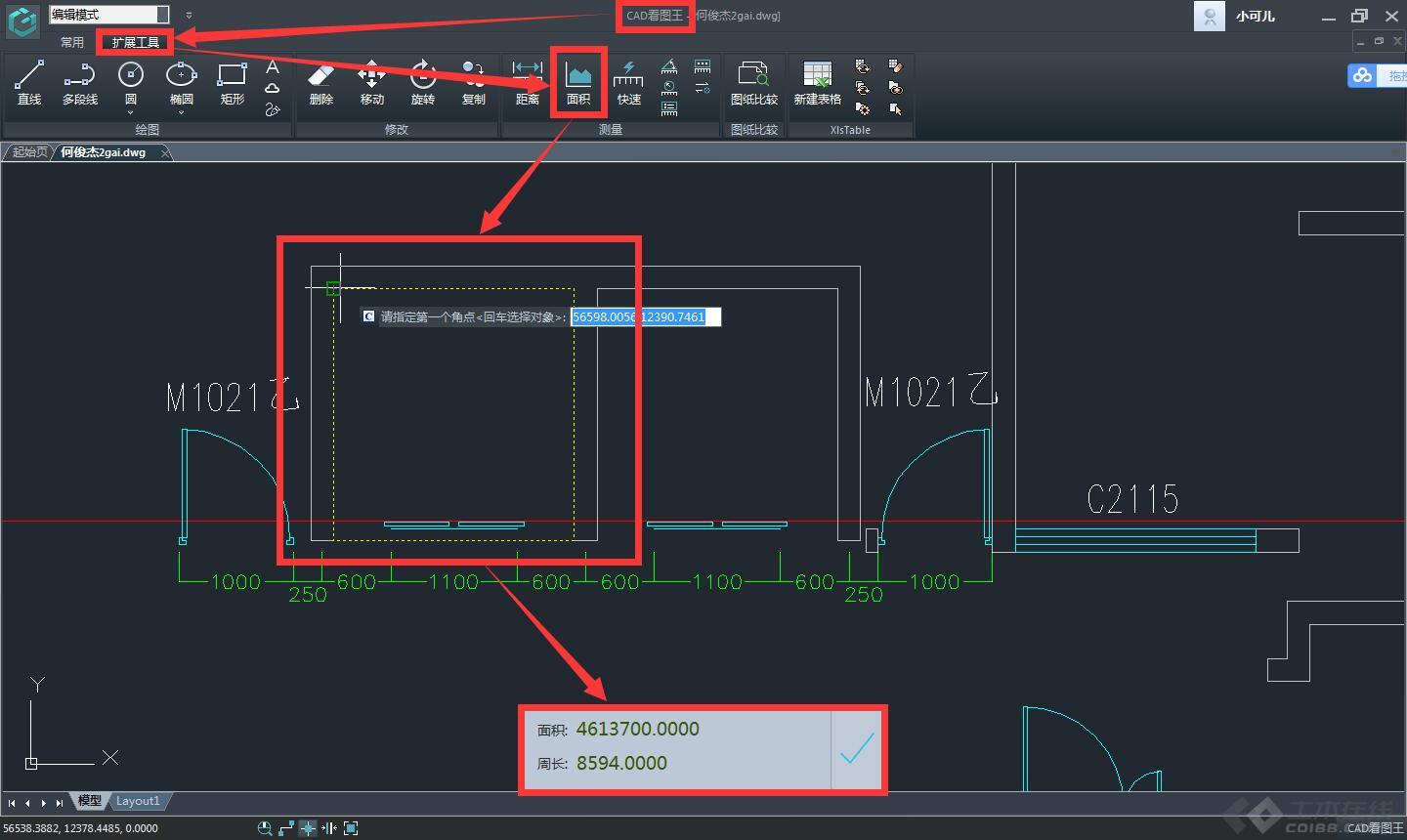Switch to the 模型 model tab
1407x840 pixels.
(89, 801)
